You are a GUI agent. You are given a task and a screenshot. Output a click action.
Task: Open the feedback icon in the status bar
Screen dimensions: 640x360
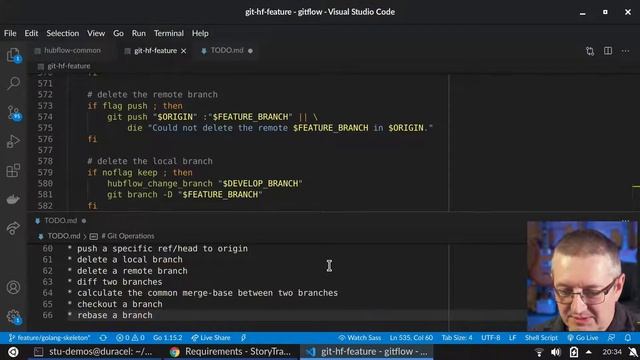[x=611, y=338]
